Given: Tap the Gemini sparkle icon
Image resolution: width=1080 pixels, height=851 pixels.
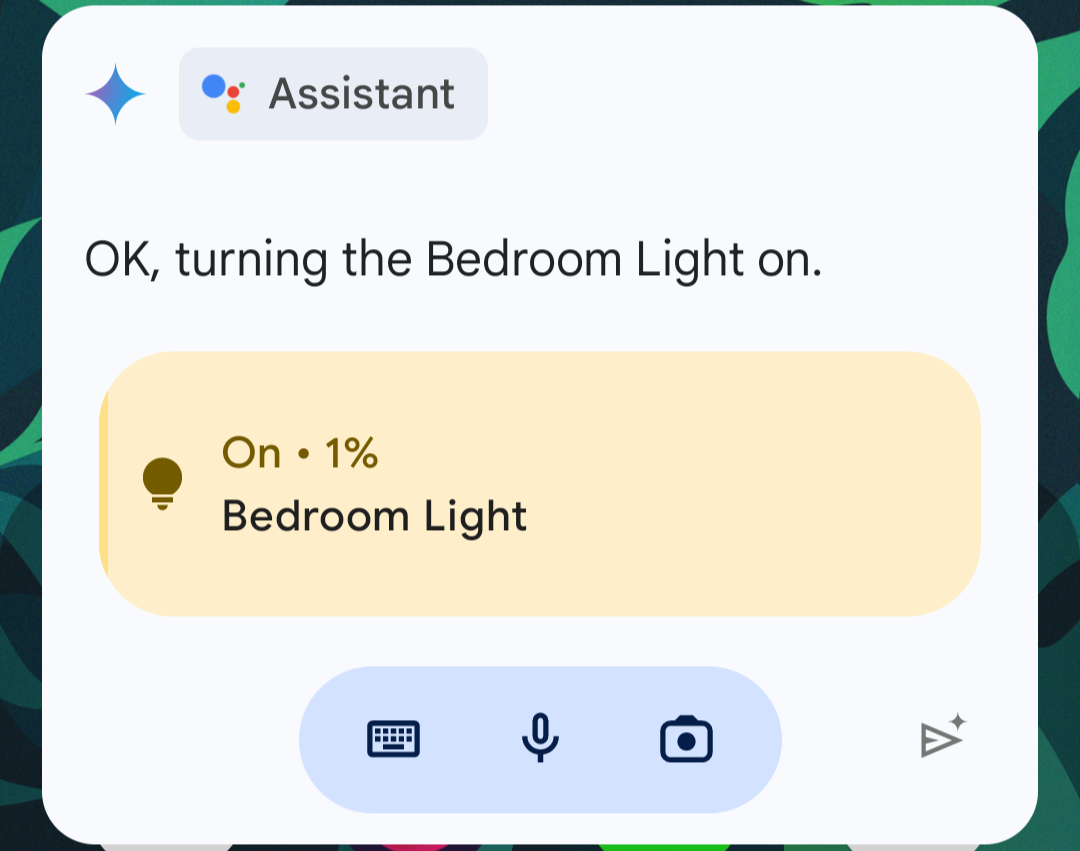Looking at the screenshot, I should (x=116, y=94).
